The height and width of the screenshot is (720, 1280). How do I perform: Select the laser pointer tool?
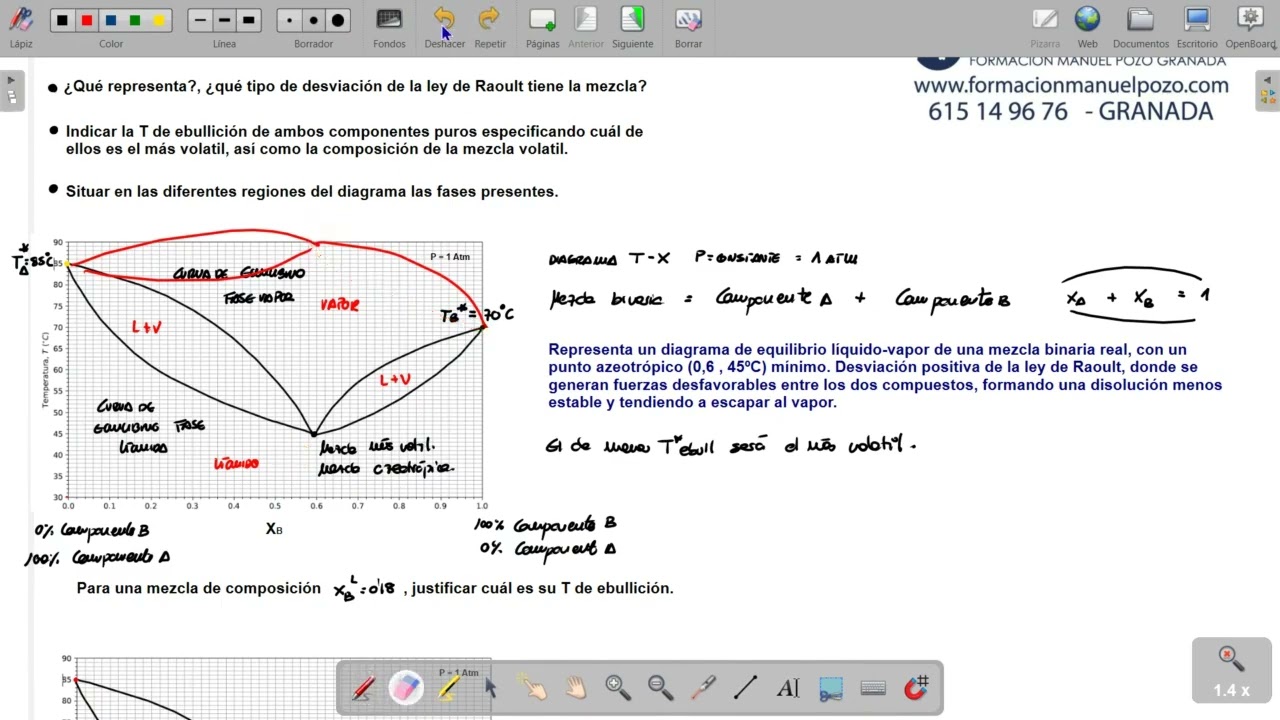(703, 688)
